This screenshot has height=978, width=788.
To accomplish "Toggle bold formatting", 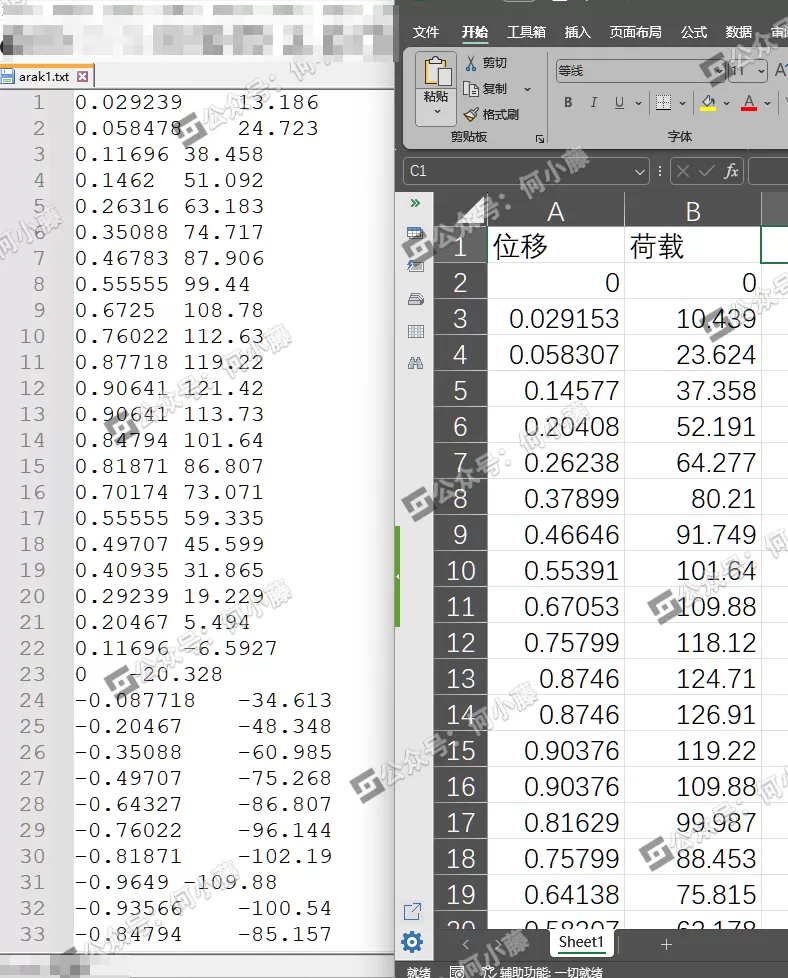I will click(x=568, y=103).
